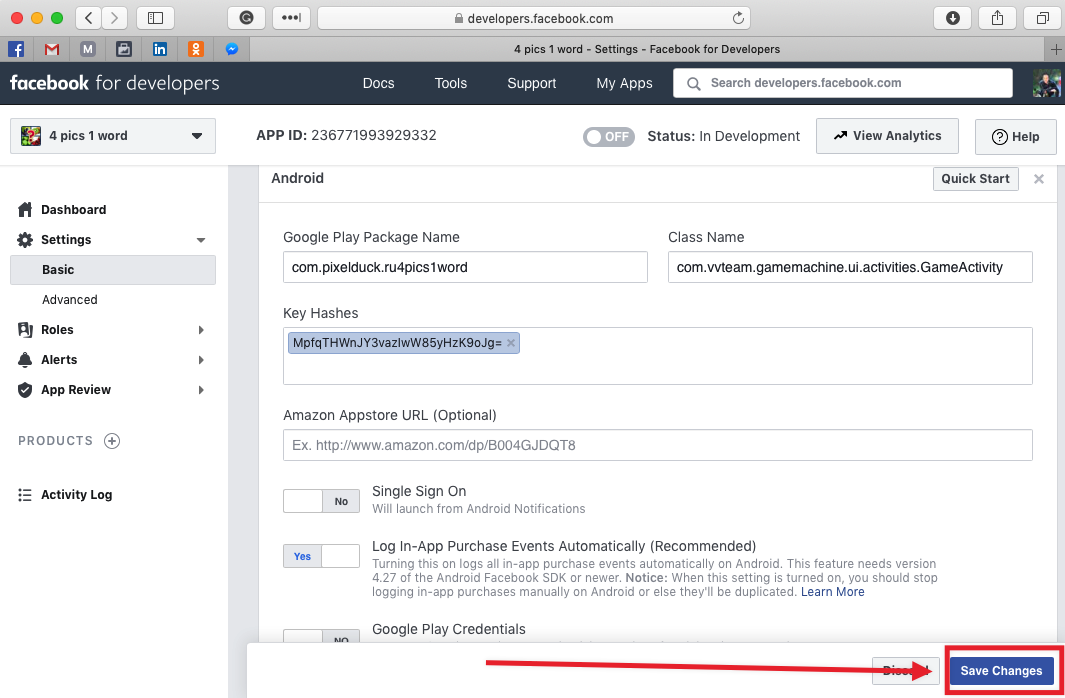The height and width of the screenshot is (698, 1065).
Task: Go back in Safari
Action: (89, 18)
